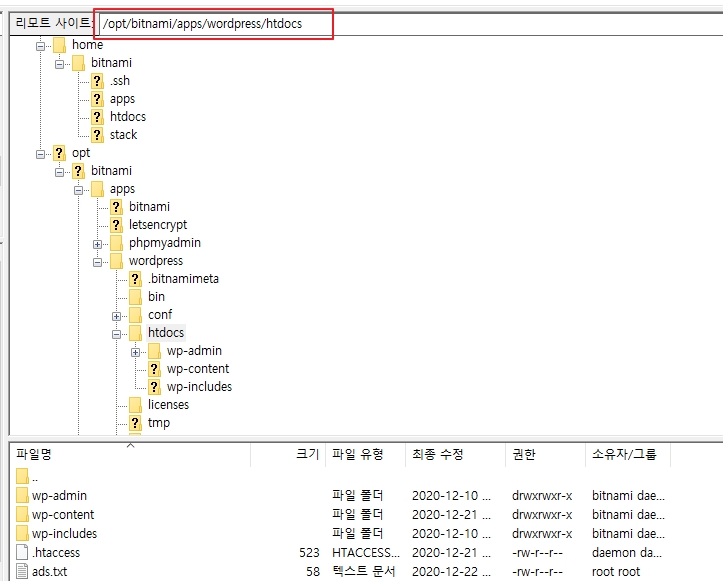Viewport: 723px width, 581px height.
Task: Go to parent directory '..' entry
Action: pos(35,477)
